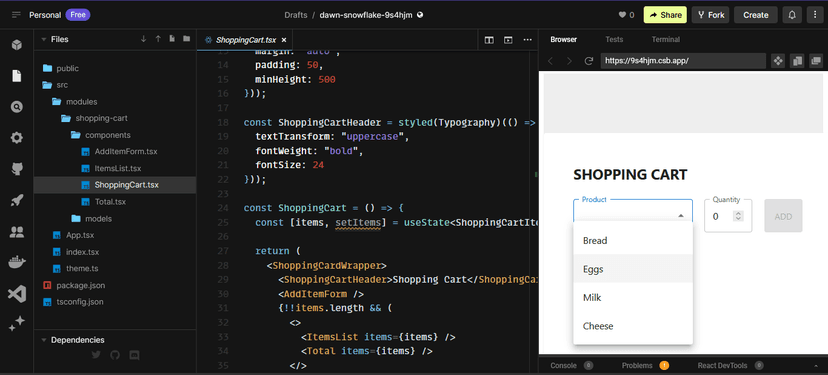Open the Docker server control icon
The height and width of the screenshot is (375, 828).
click(x=17, y=262)
